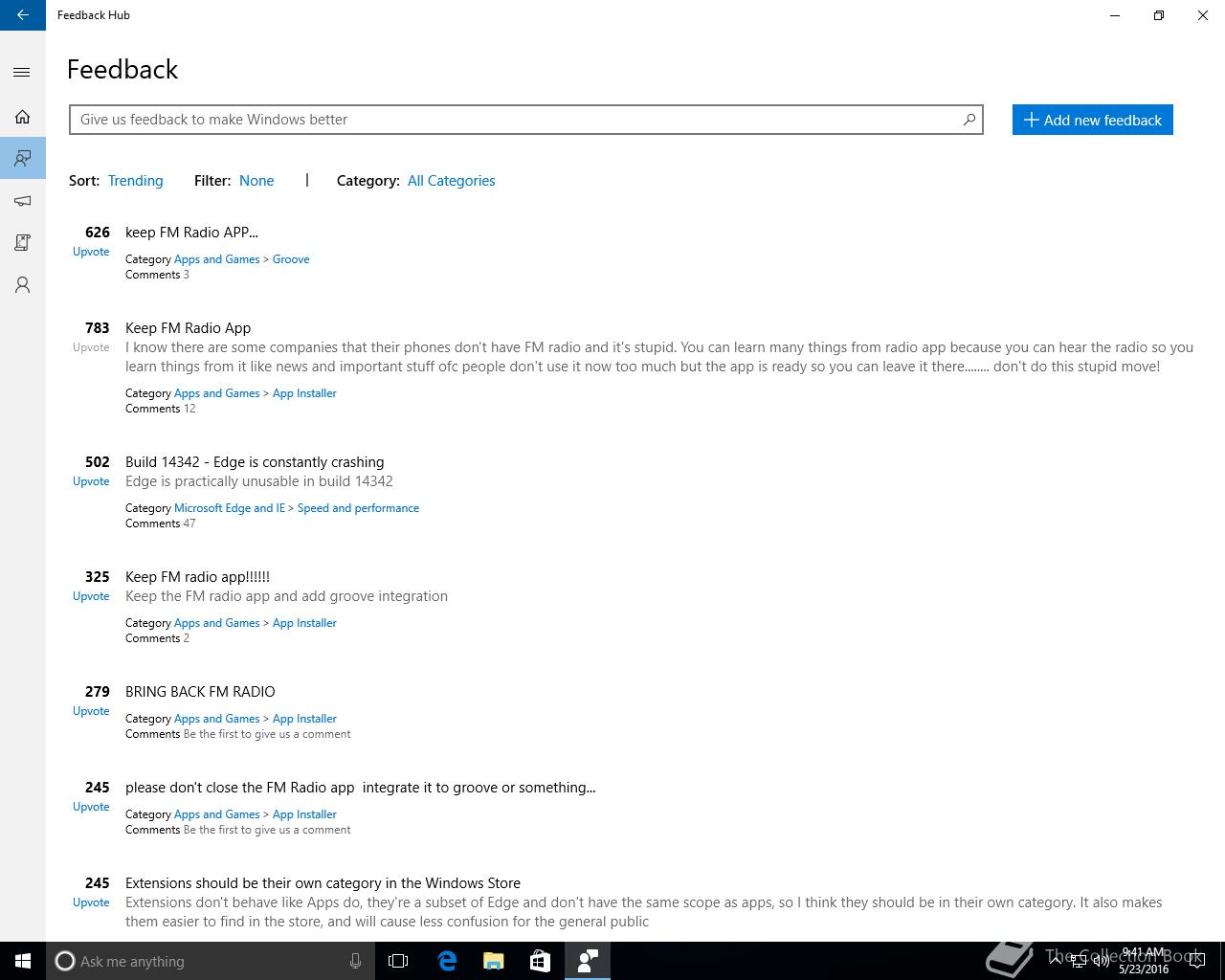Open 'Keep FM Radio App' feedback title
Viewport: 1225px width, 980px height.
tap(189, 328)
